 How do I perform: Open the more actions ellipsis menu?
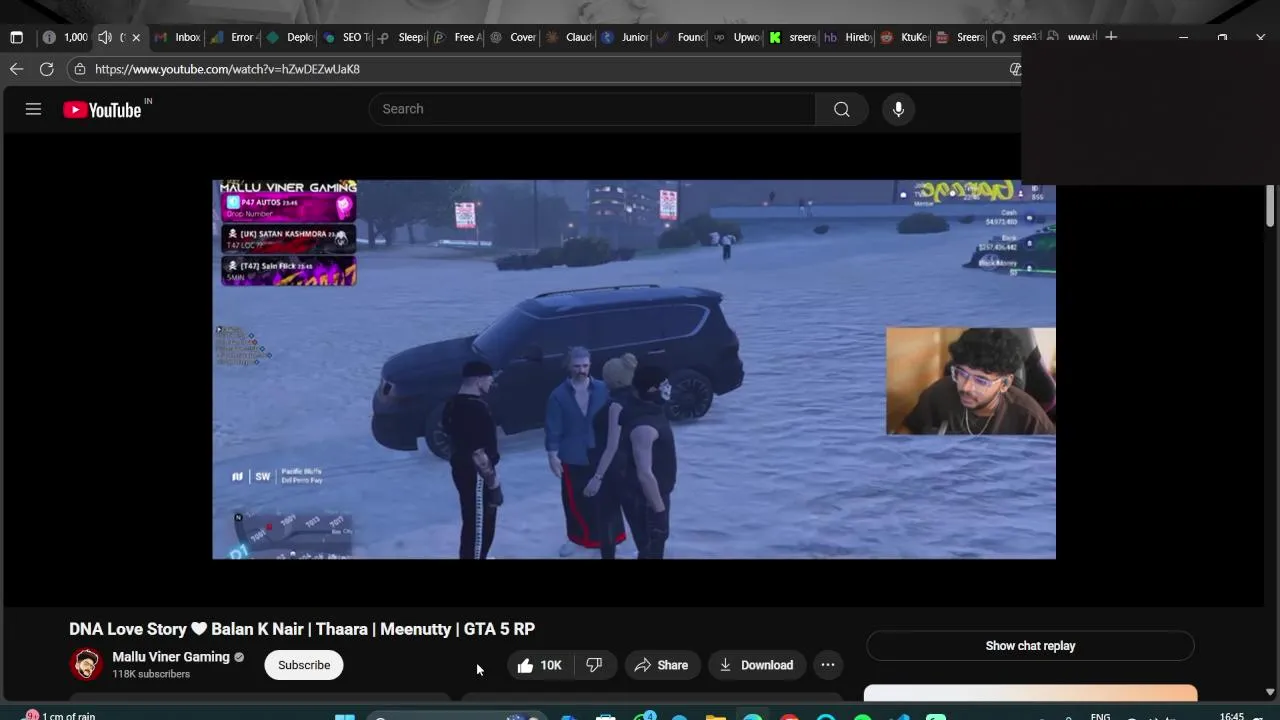[x=828, y=665]
